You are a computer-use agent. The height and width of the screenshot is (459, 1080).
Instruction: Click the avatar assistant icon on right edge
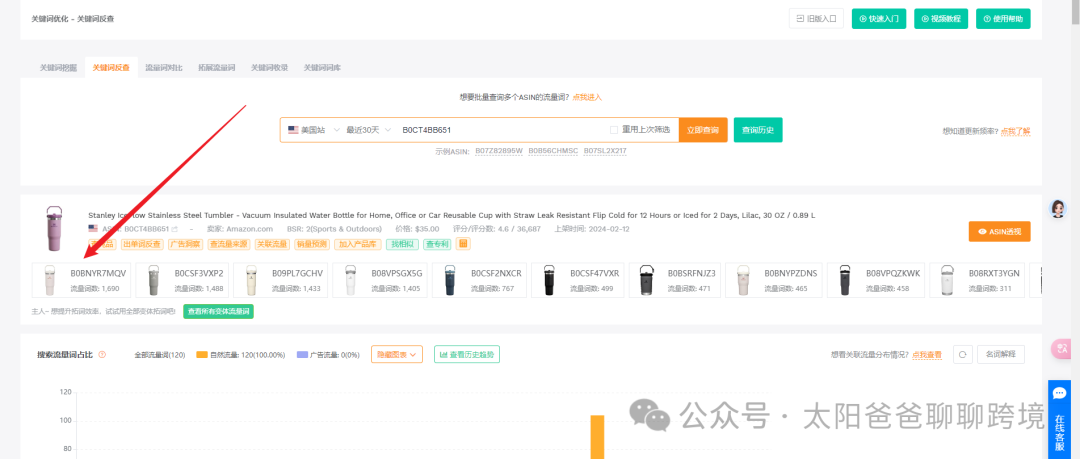(1059, 209)
